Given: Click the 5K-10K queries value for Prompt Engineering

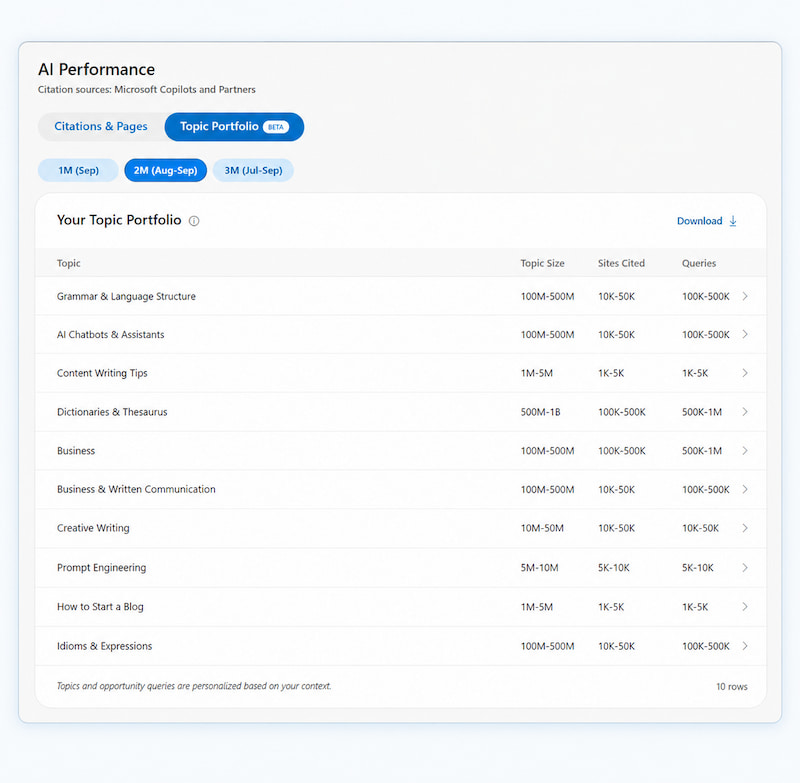Looking at the screenshot, I should 698,567.
